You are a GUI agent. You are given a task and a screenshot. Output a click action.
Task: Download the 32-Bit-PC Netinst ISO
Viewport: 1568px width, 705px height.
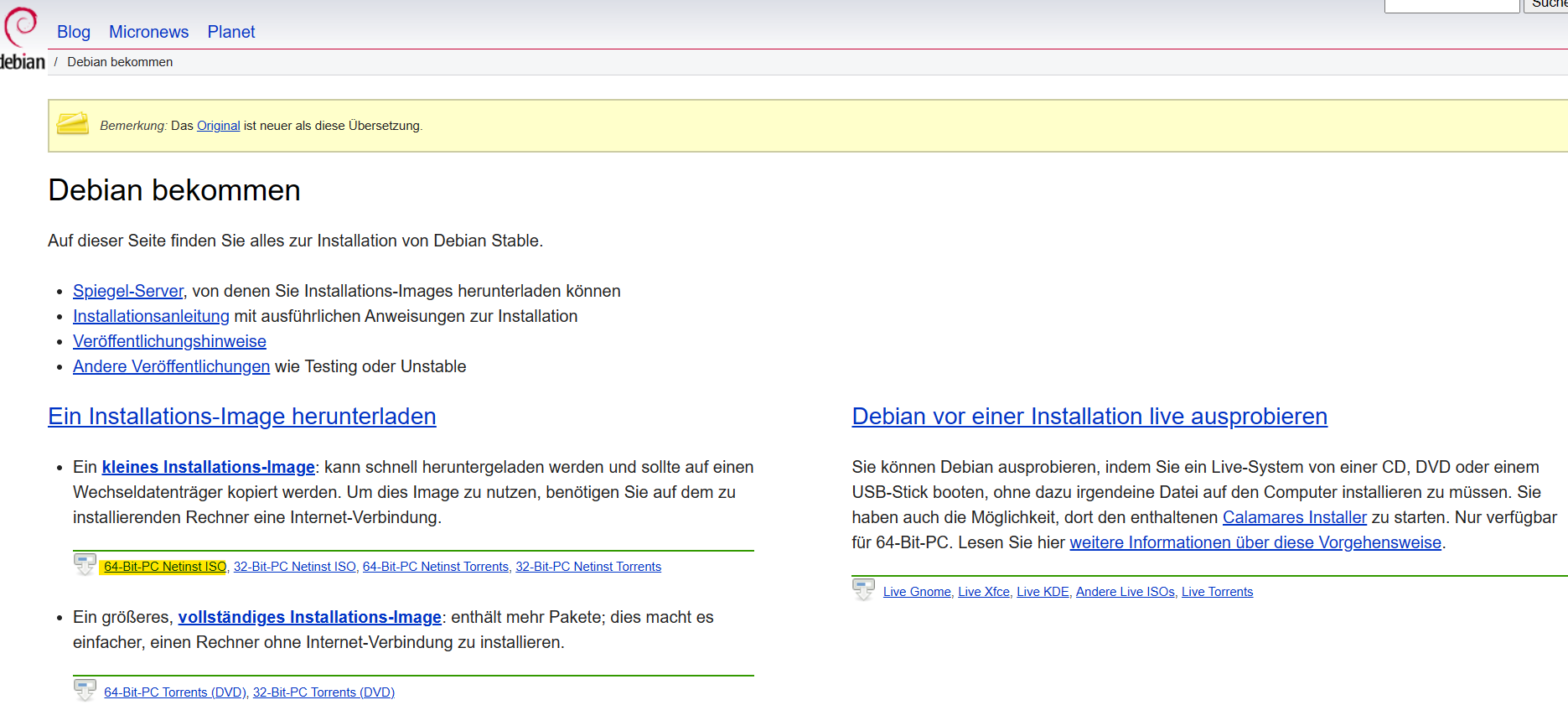click(x=295, y=567)
